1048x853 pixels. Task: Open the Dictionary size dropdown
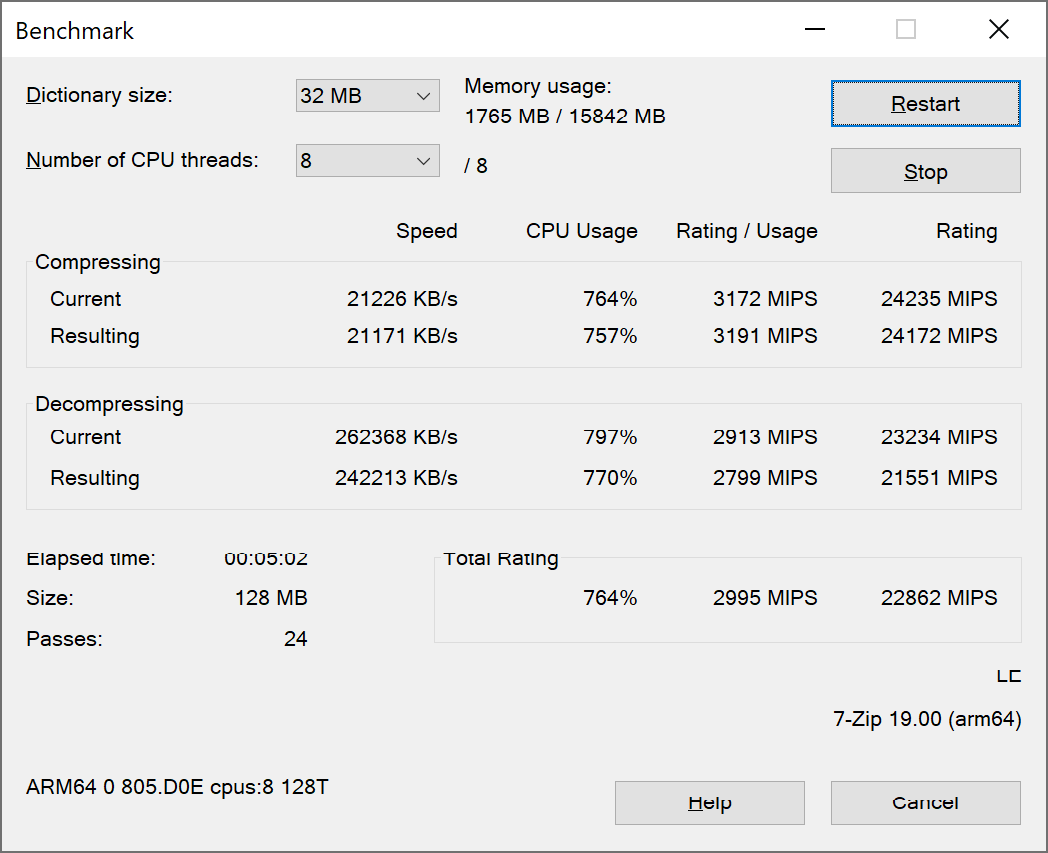pyautogui.click(x=368, y=96)
